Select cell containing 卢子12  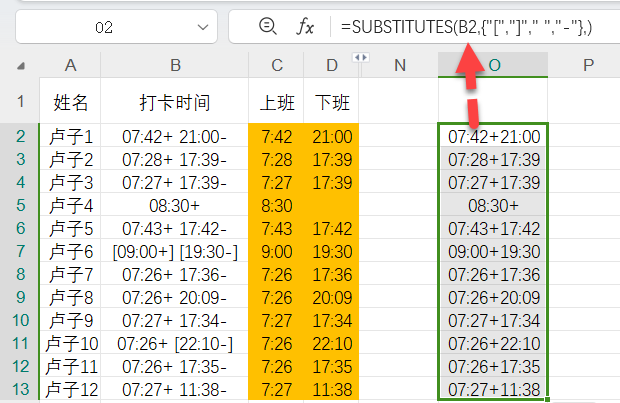70,389
